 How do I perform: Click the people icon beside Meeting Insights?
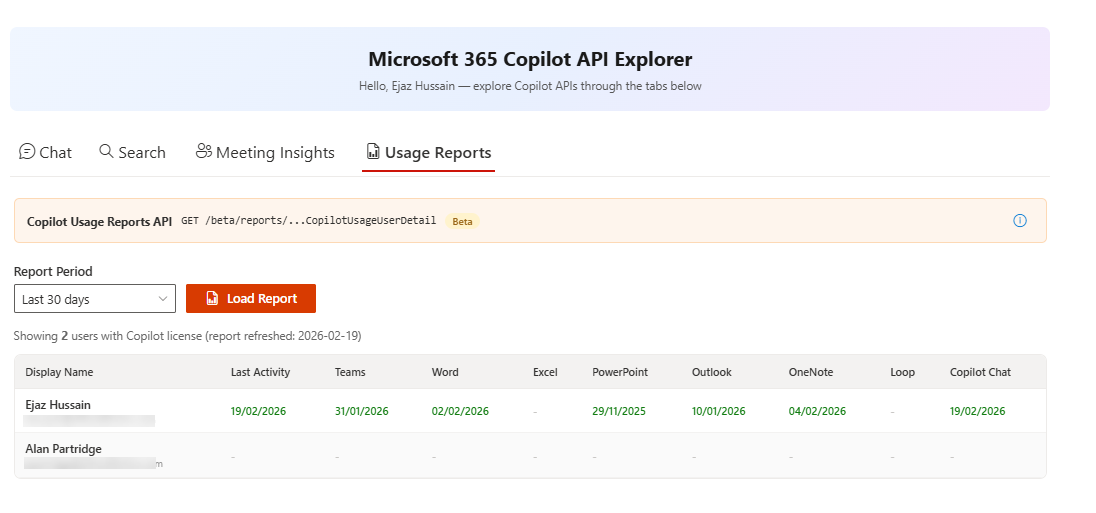pos(203,151)
